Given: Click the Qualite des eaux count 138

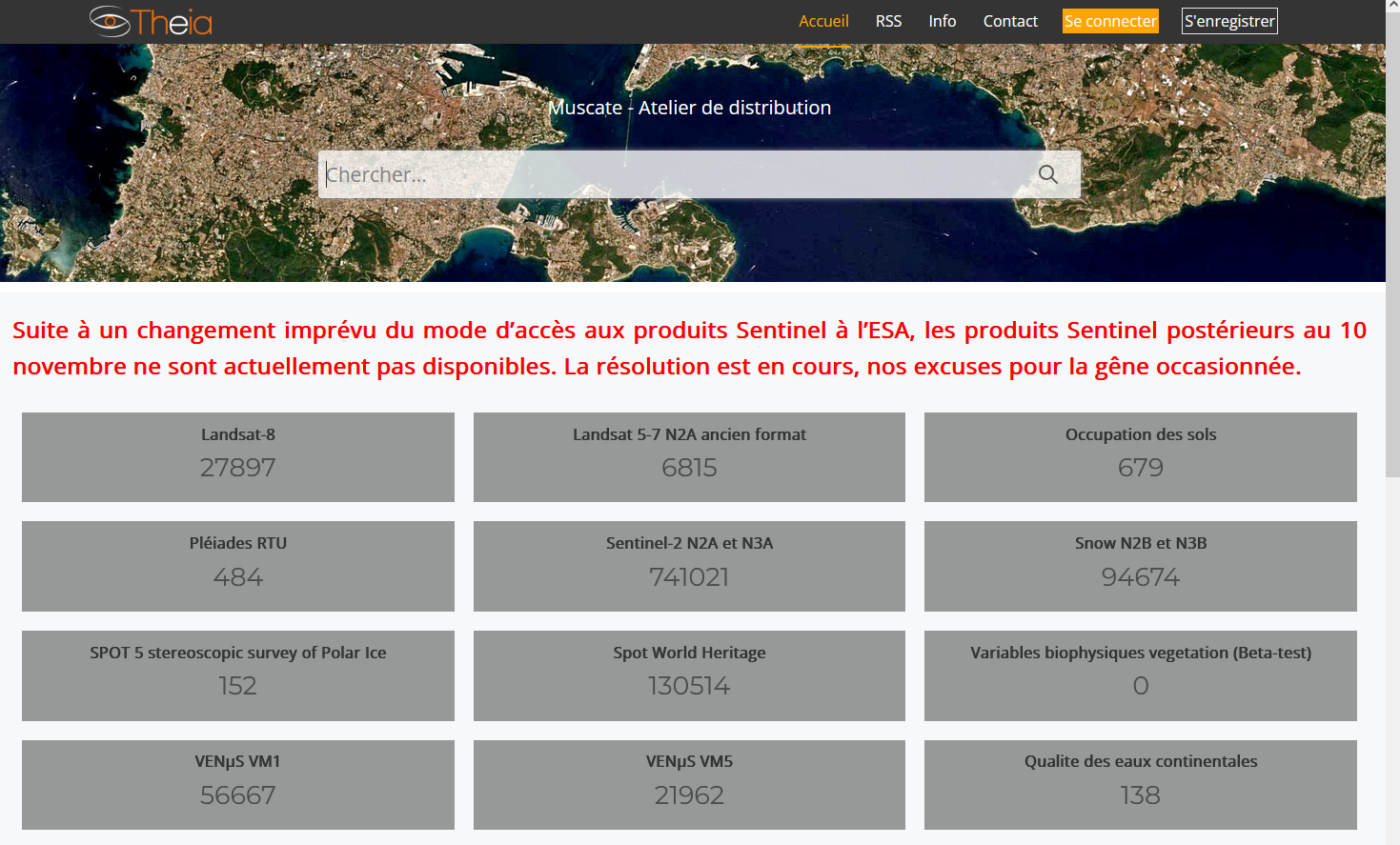Looking at the screenshot, I should 1141,795.
